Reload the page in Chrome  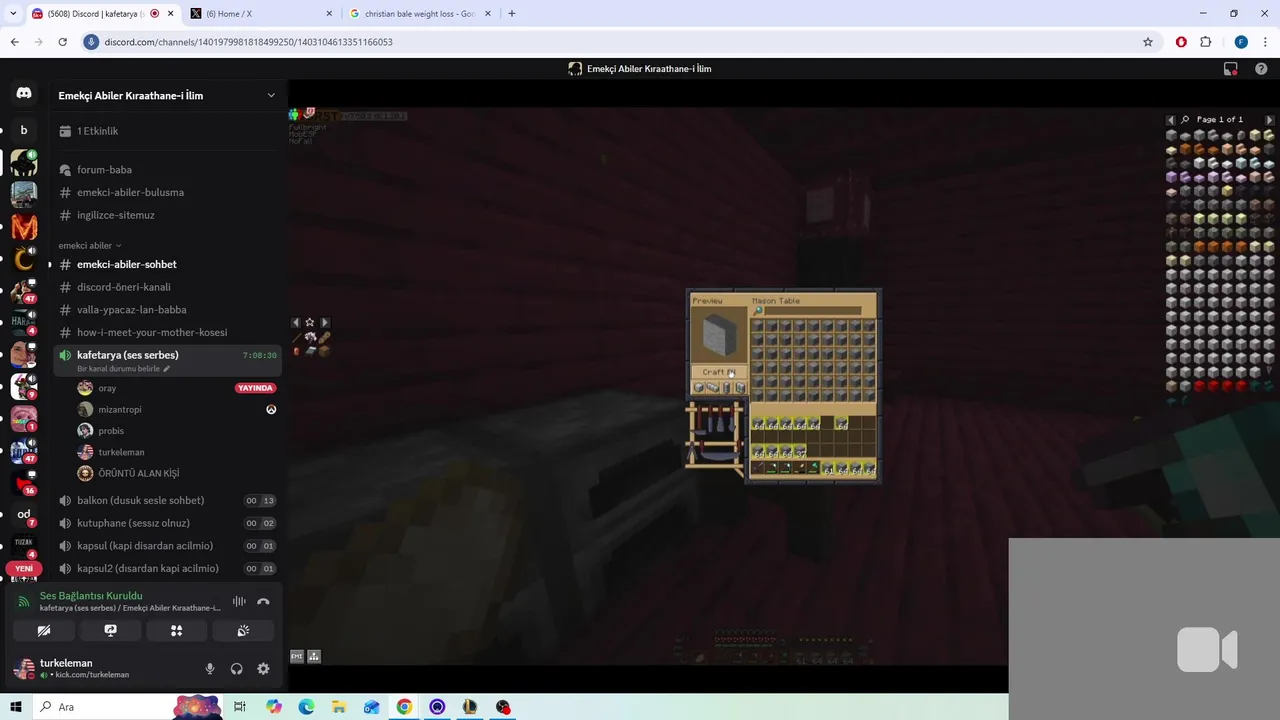click(62, 42)
